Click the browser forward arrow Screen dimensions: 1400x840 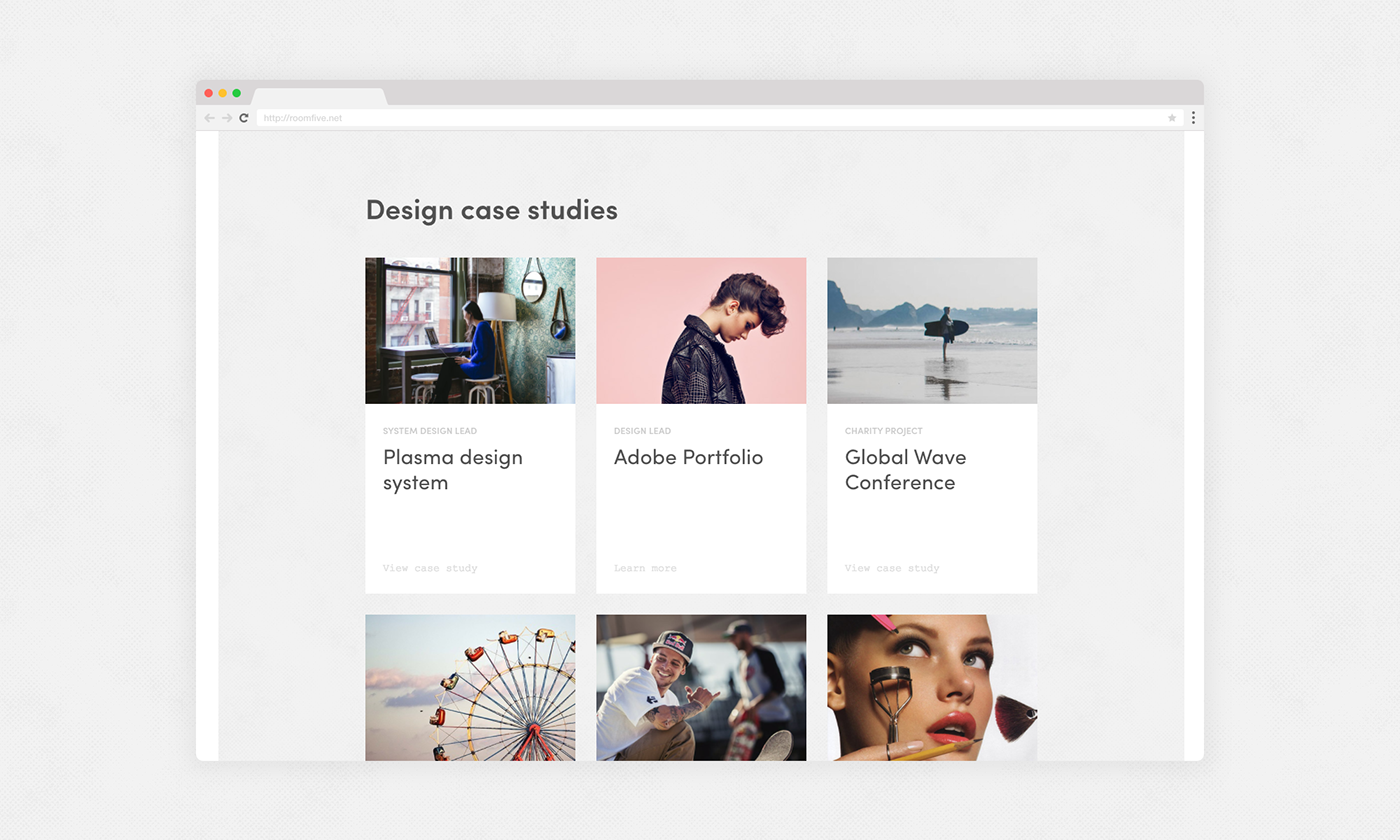[227, 118]
